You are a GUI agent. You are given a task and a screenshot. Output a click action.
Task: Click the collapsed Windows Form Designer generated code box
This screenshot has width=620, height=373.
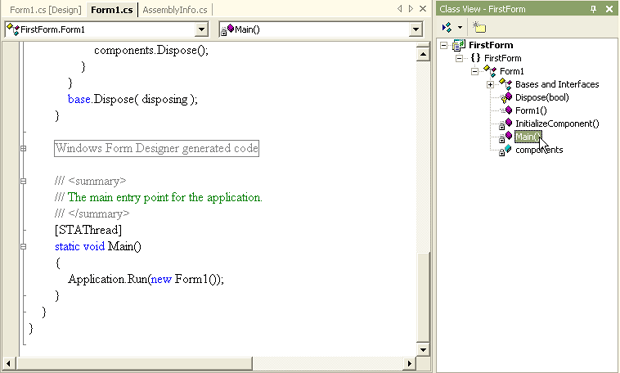(157, 148)
